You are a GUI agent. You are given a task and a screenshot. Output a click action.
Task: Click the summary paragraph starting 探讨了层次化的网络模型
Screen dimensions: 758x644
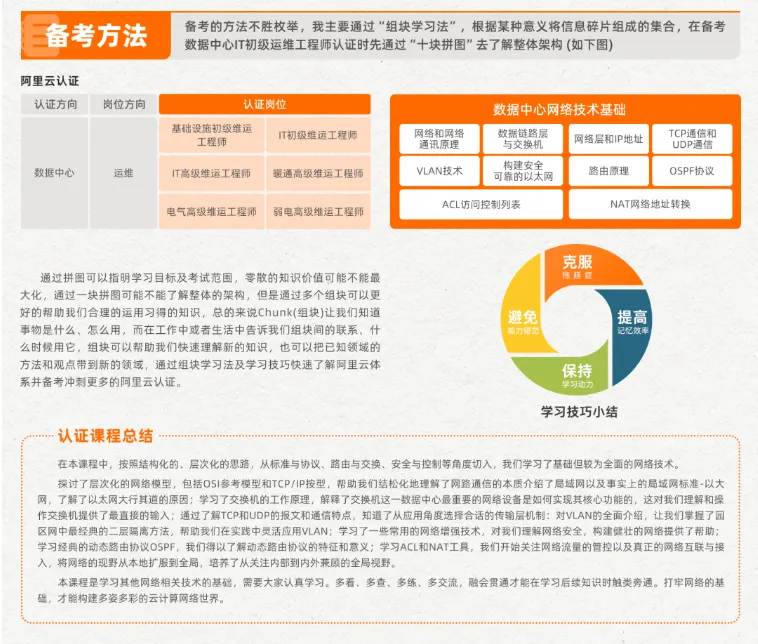(x=381, y=523)
